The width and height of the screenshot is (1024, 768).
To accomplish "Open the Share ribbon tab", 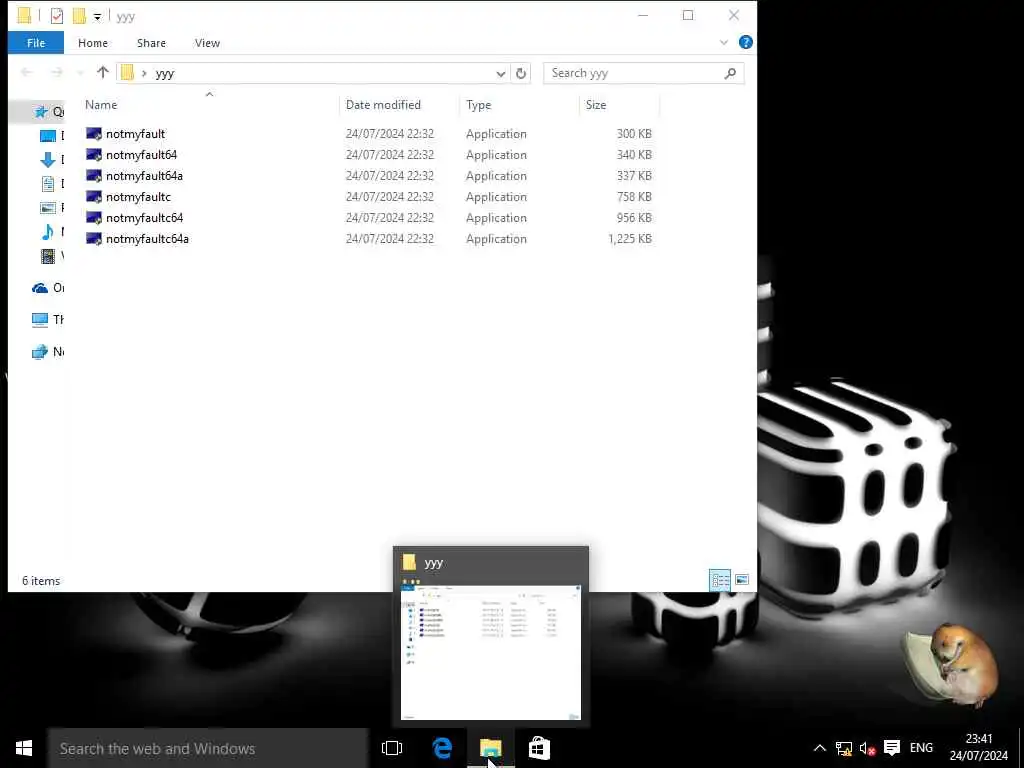I will [x=151, y=43].
